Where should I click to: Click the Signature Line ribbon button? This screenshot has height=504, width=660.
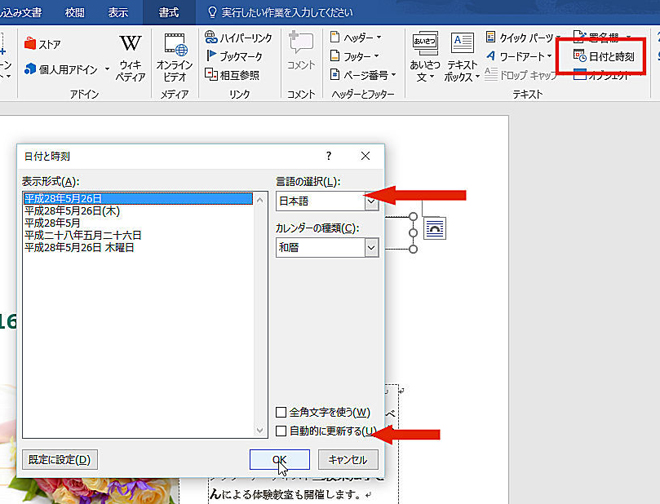click(x=602, y=37)
